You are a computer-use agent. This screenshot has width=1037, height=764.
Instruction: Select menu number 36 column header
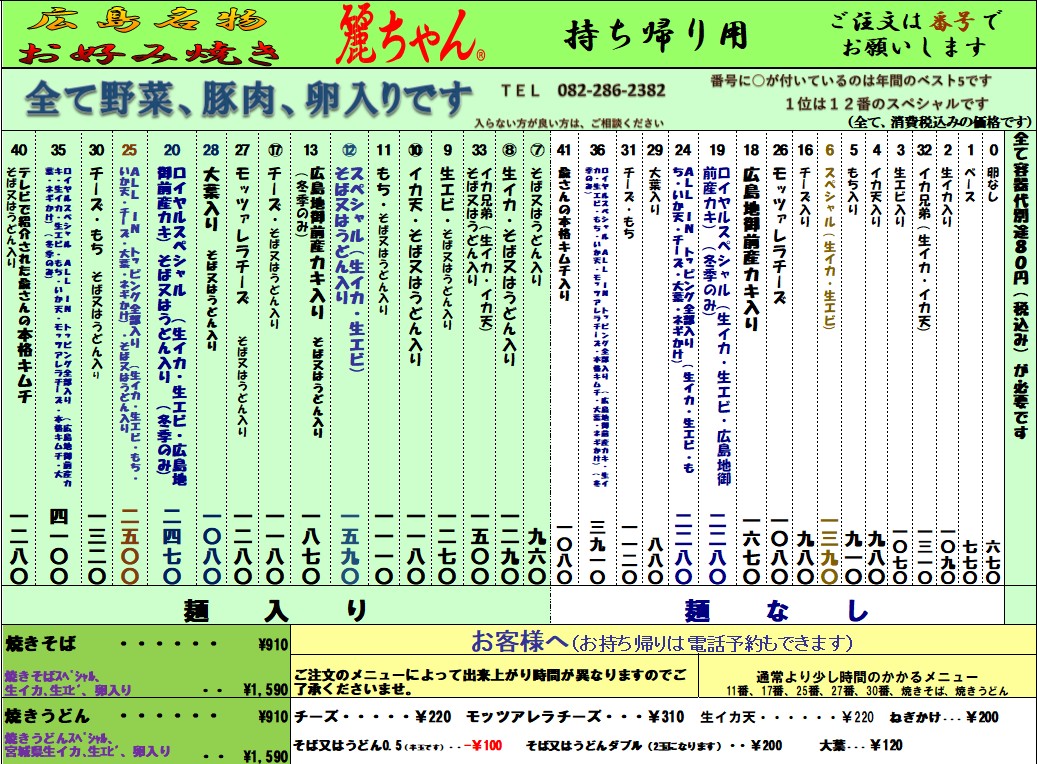pos(597,150)
